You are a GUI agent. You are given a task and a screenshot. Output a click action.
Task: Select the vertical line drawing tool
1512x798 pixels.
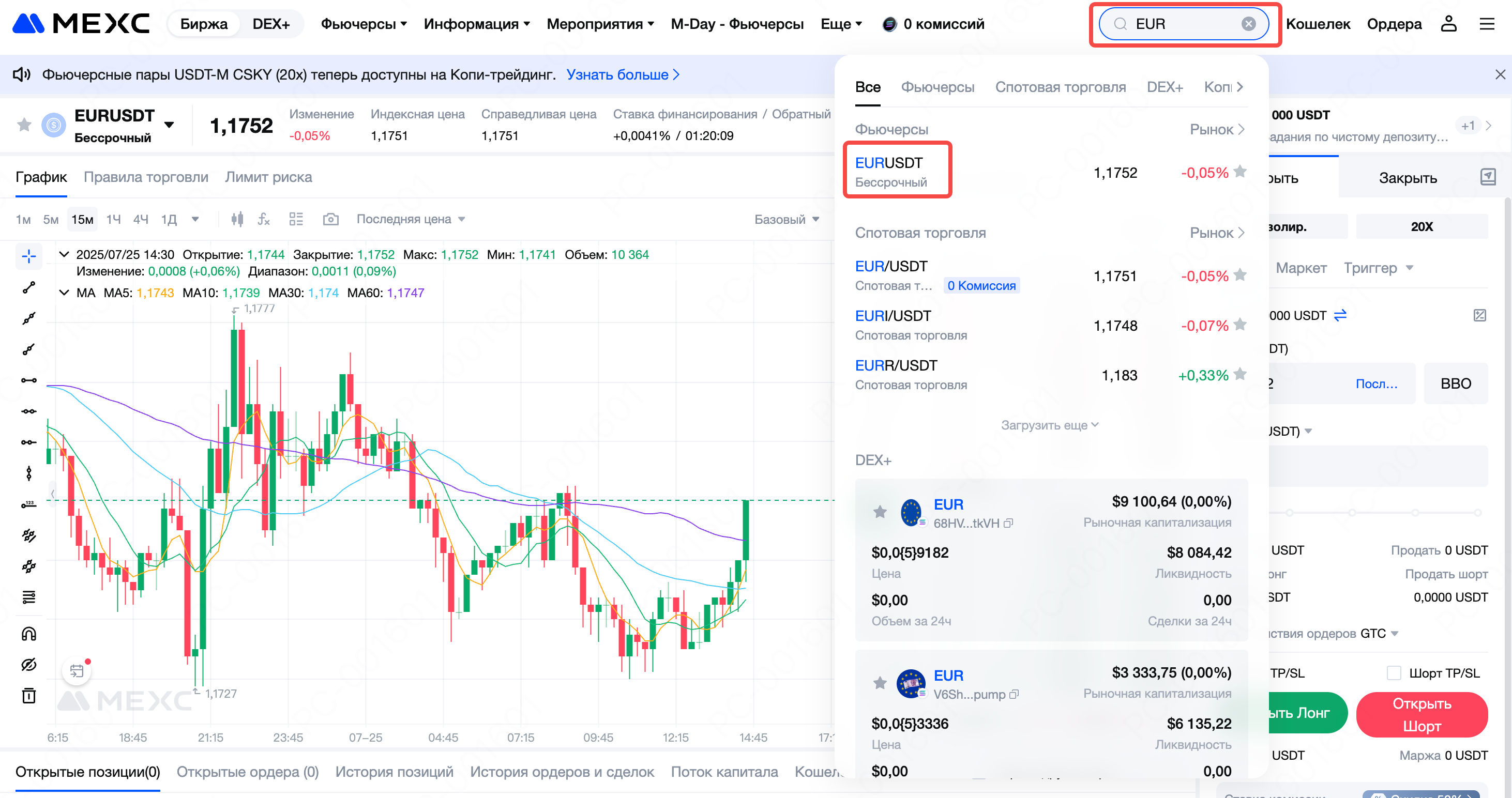[29, 473]
